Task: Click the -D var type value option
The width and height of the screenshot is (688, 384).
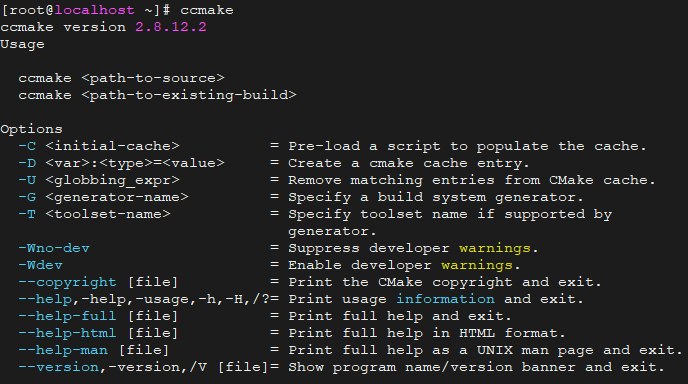Action: pos(121,163)
